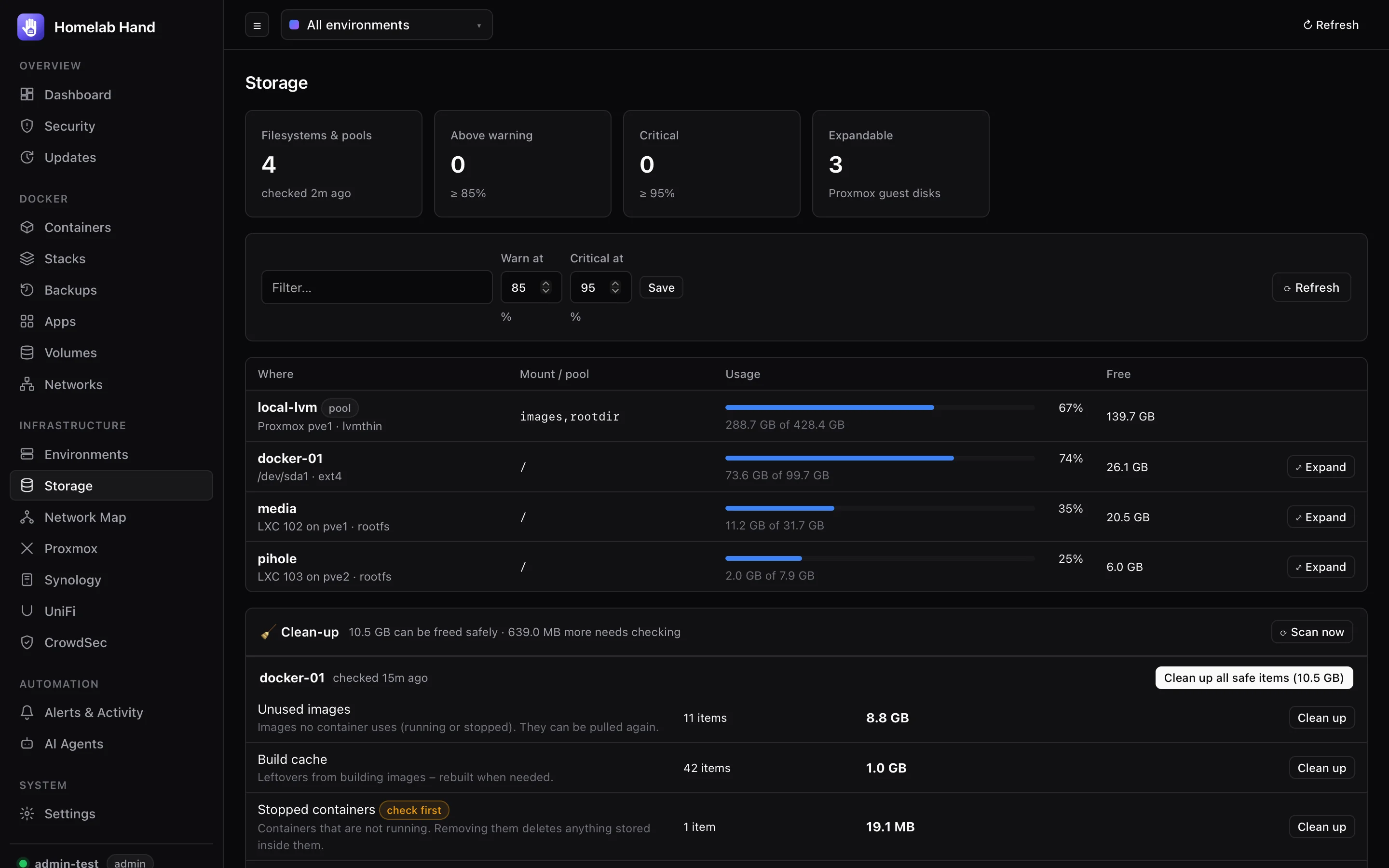Viewport: 1389px width, 868px height.
Task: Click the CrowdSec shield icon
Action: 27,642
